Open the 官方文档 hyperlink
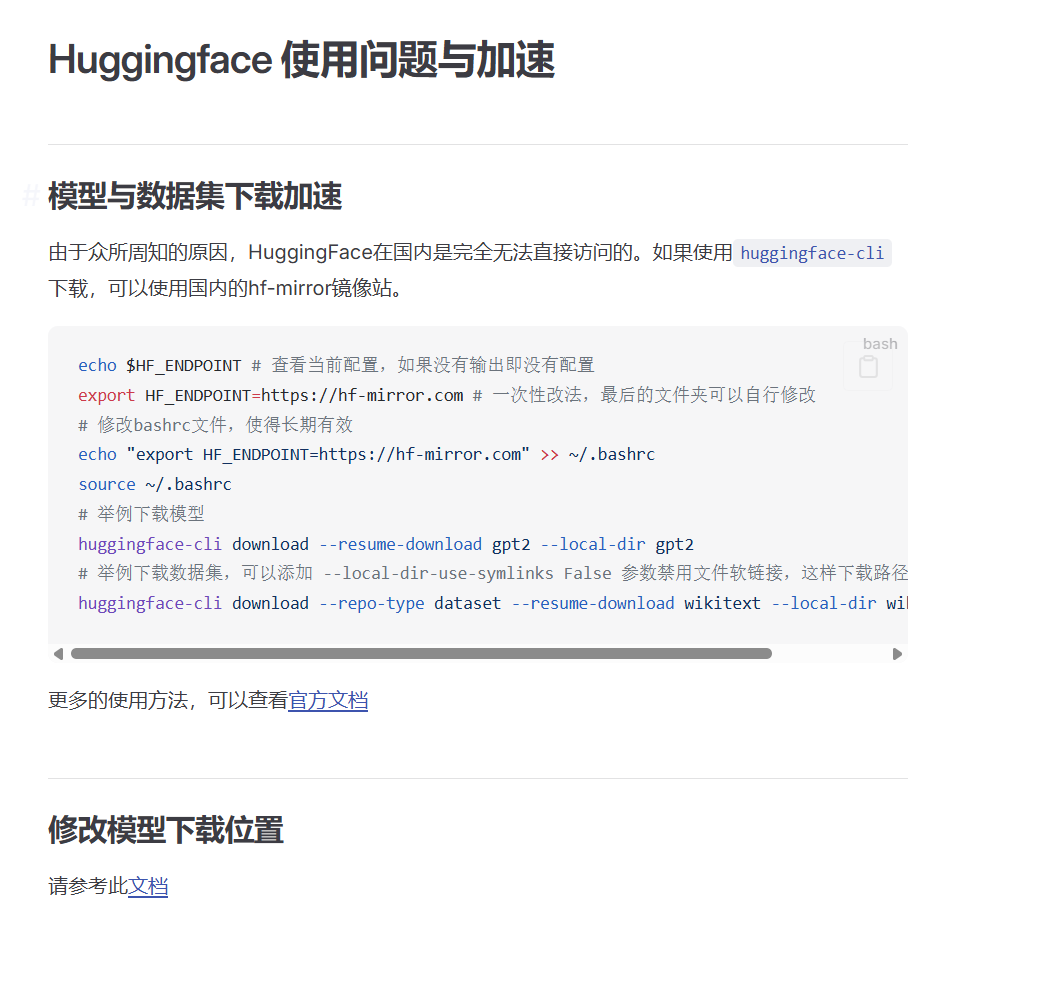1046x996 pixels. [328, 701]
